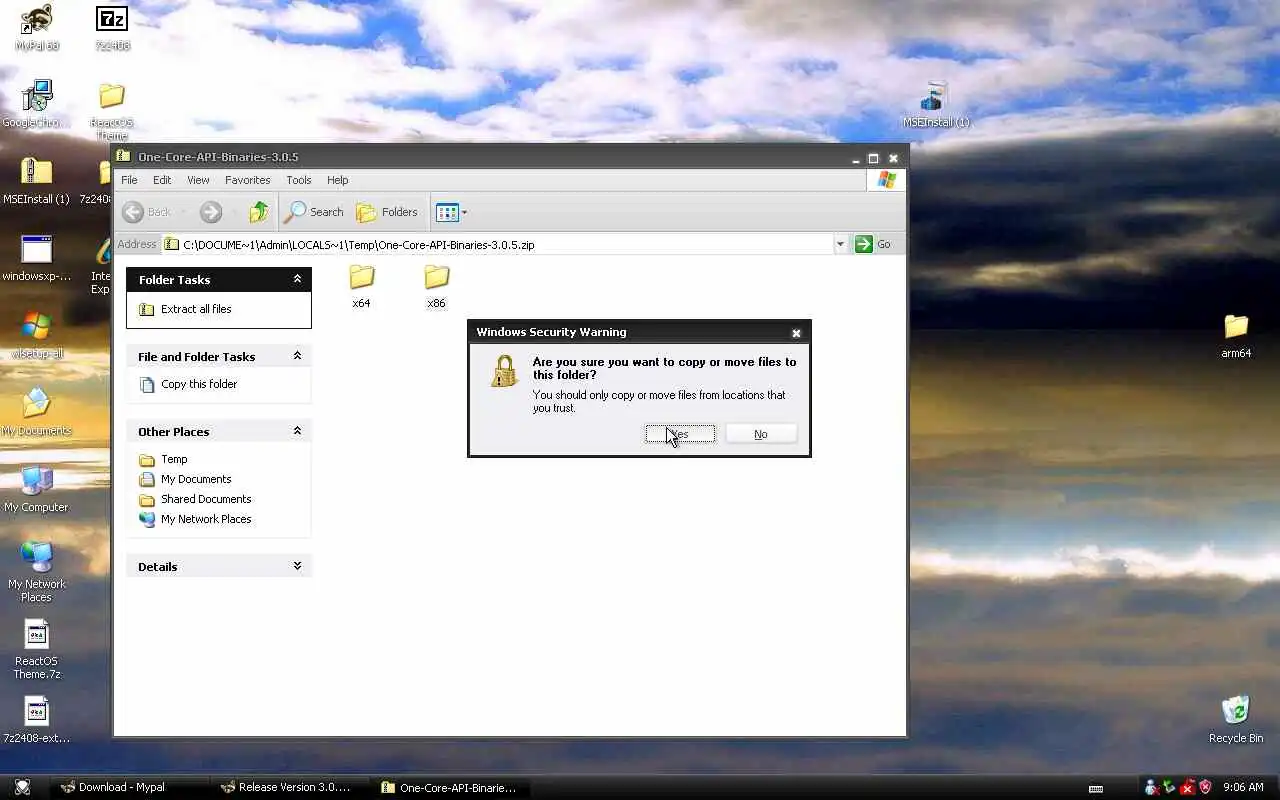This screenshot has width=1280, height=800.
Task: Select the ReactOS Theme folder icon
Action: click(112, 110)
